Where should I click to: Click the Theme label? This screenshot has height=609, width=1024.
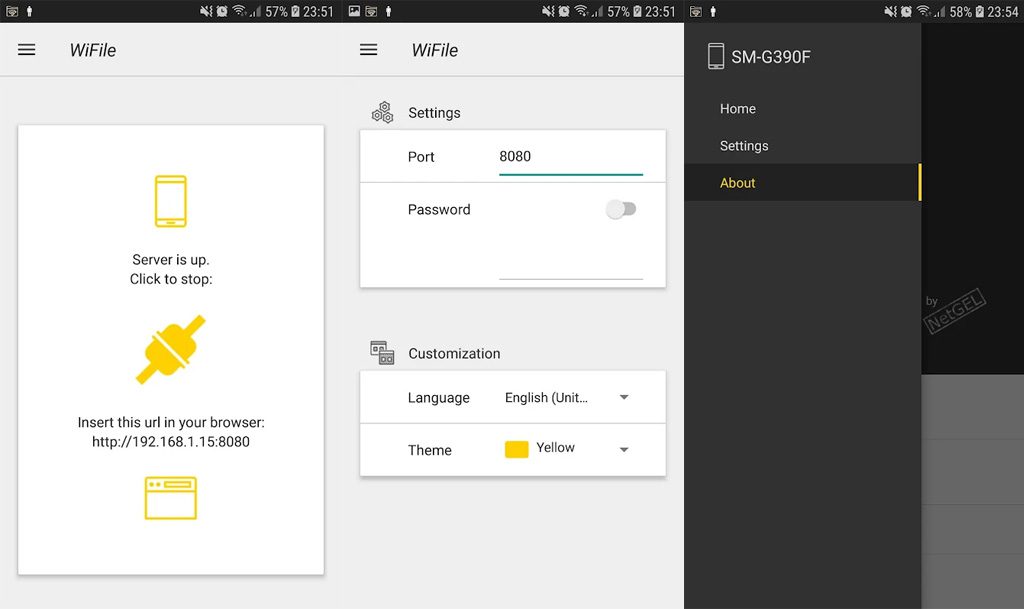pyautogui.click(x=429, y=450)
